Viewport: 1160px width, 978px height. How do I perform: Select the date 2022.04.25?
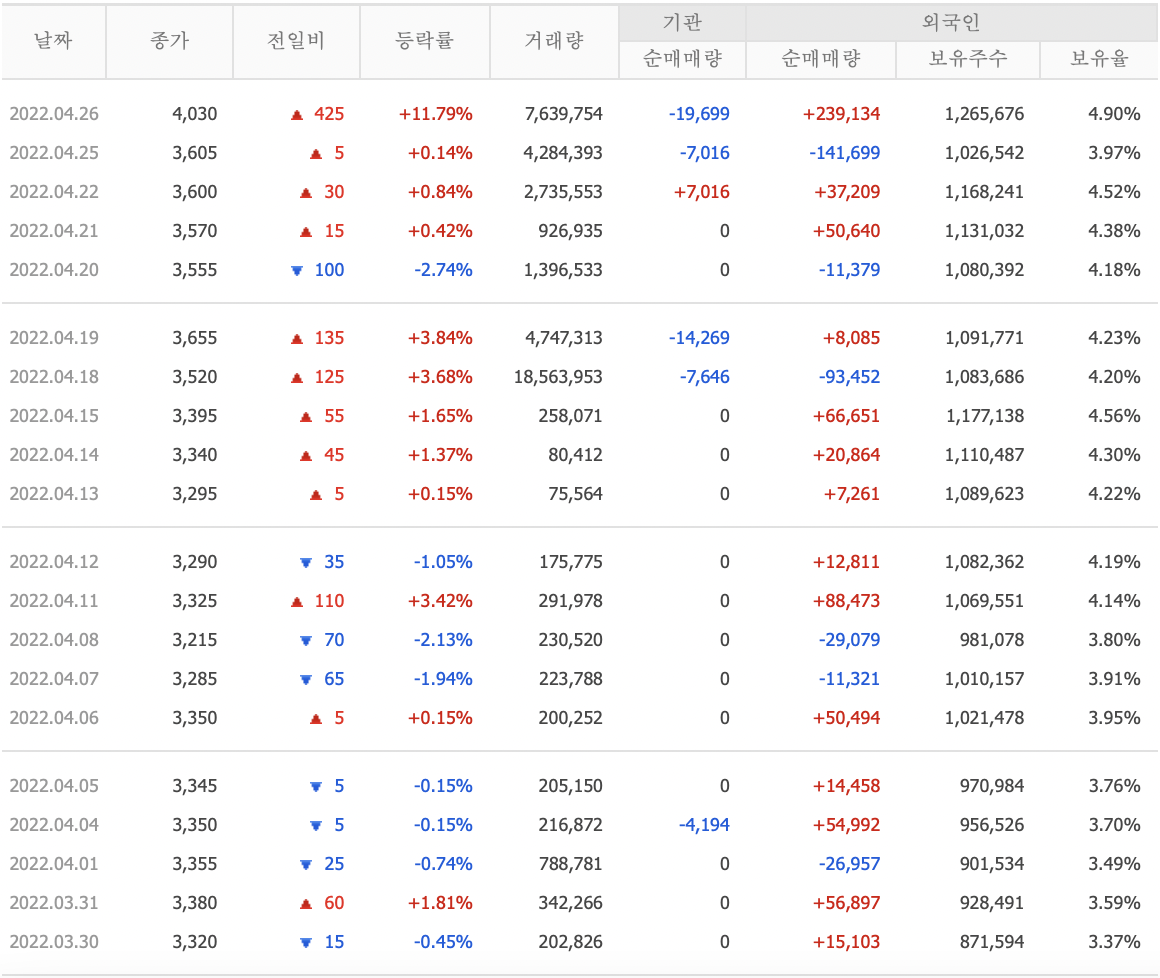click(54, 153)
